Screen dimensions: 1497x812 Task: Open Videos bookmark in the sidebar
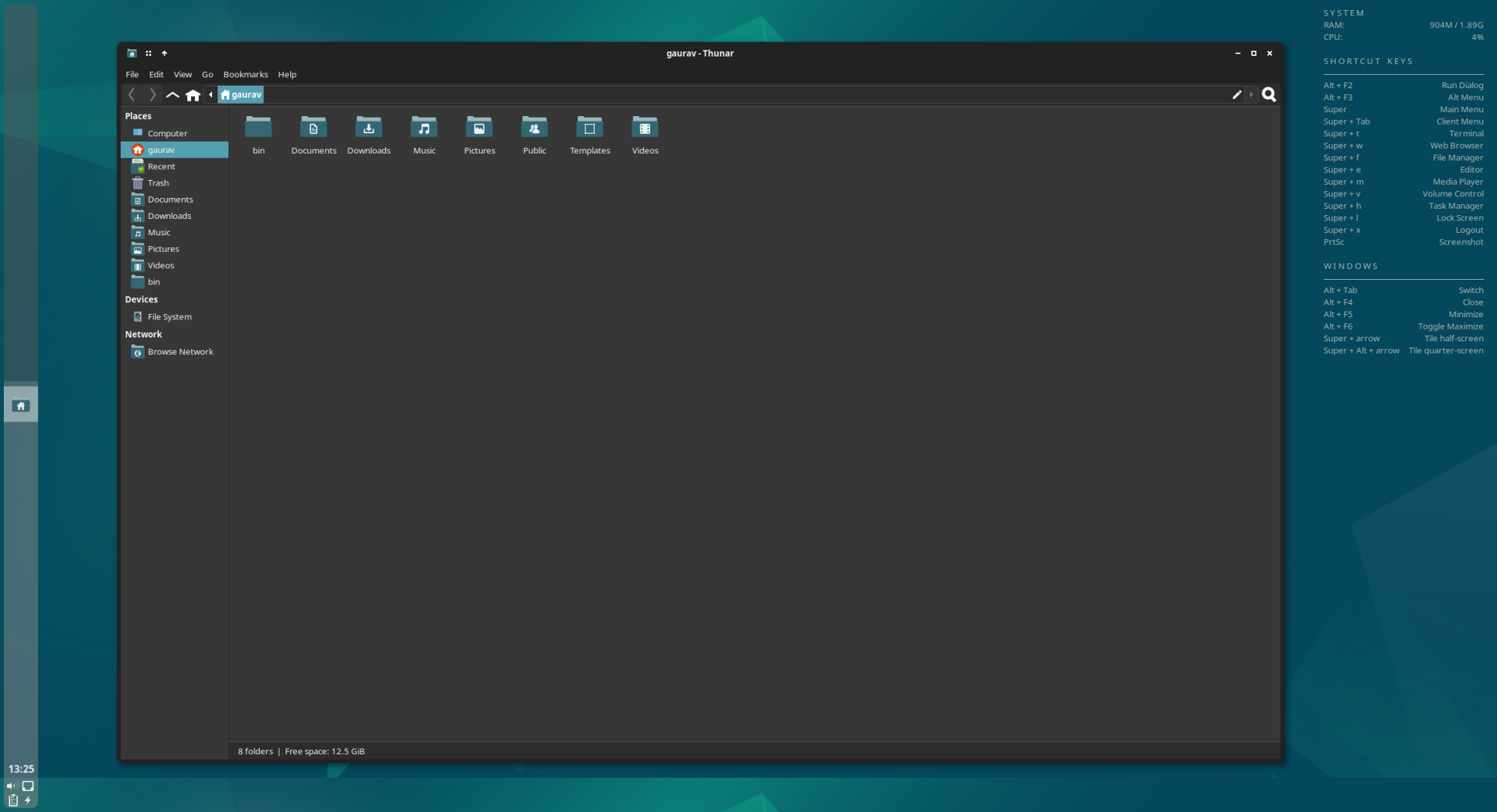pos(175,265)
